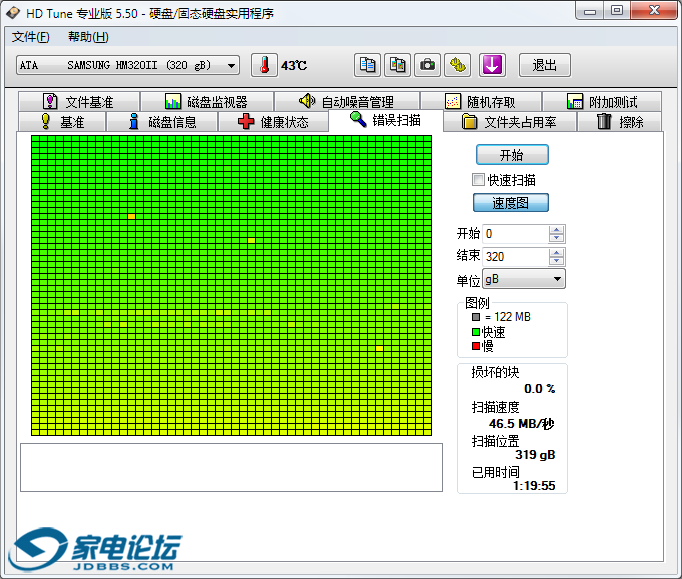Increase the 开始 start value stepper

click(x=557, y=229)
